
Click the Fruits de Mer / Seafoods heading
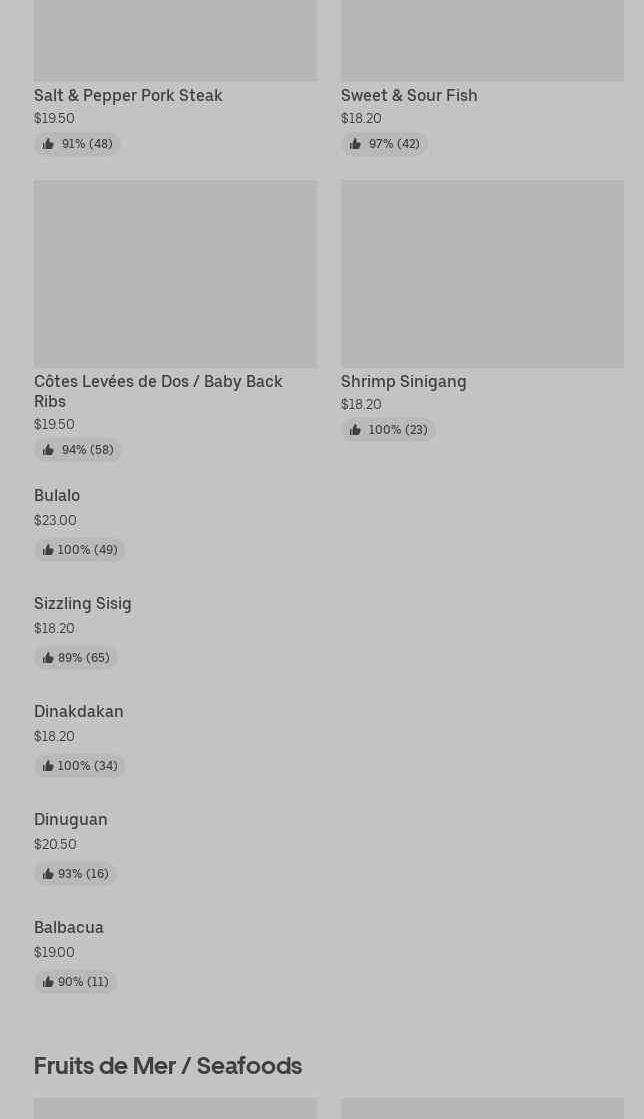tap(168, 1065)
